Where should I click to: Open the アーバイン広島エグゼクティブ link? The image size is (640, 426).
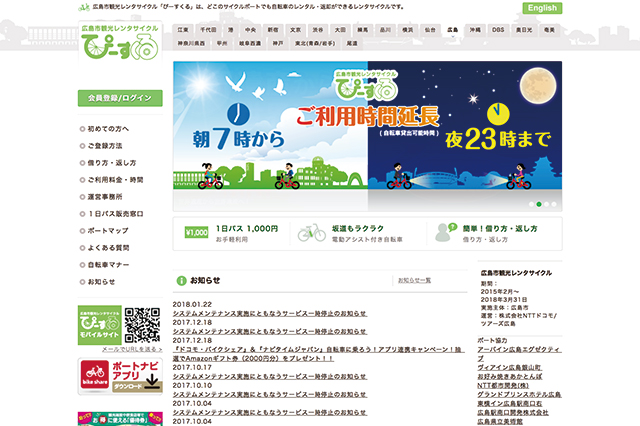click(x=519, y=354)
